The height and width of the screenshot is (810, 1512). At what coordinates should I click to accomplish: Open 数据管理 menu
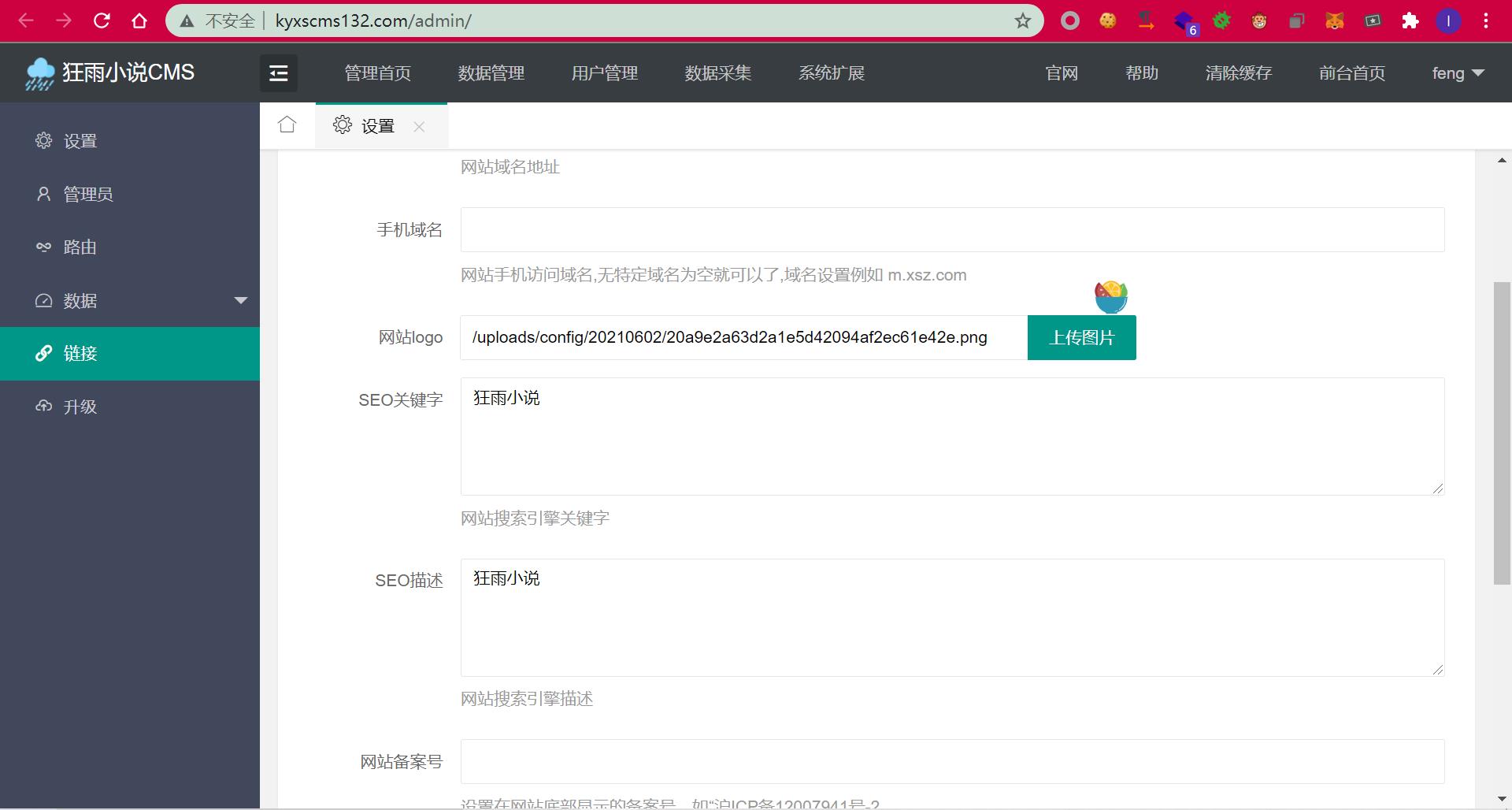[x=491, y=73]
